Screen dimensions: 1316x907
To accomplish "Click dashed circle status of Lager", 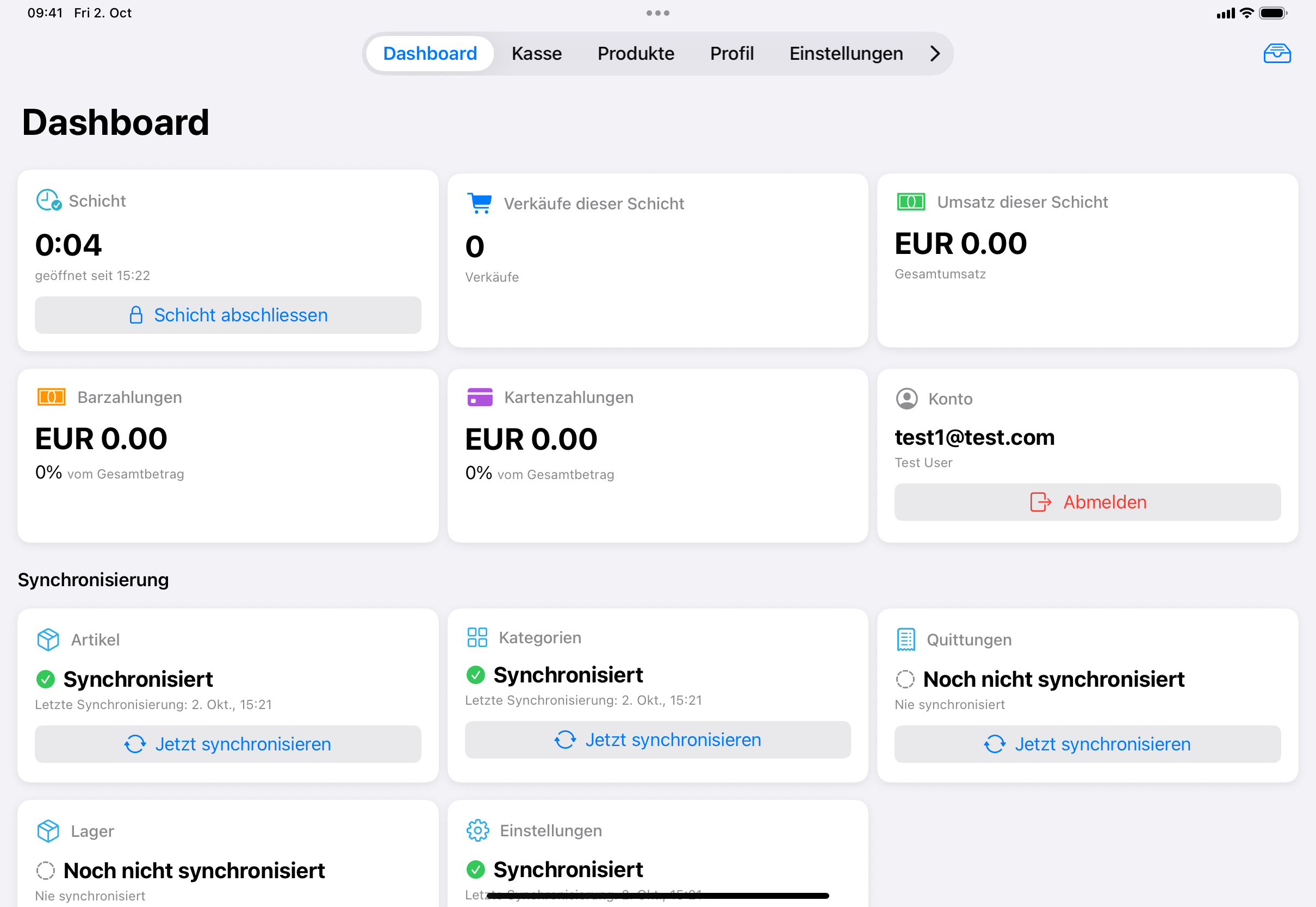I will 46,870.
